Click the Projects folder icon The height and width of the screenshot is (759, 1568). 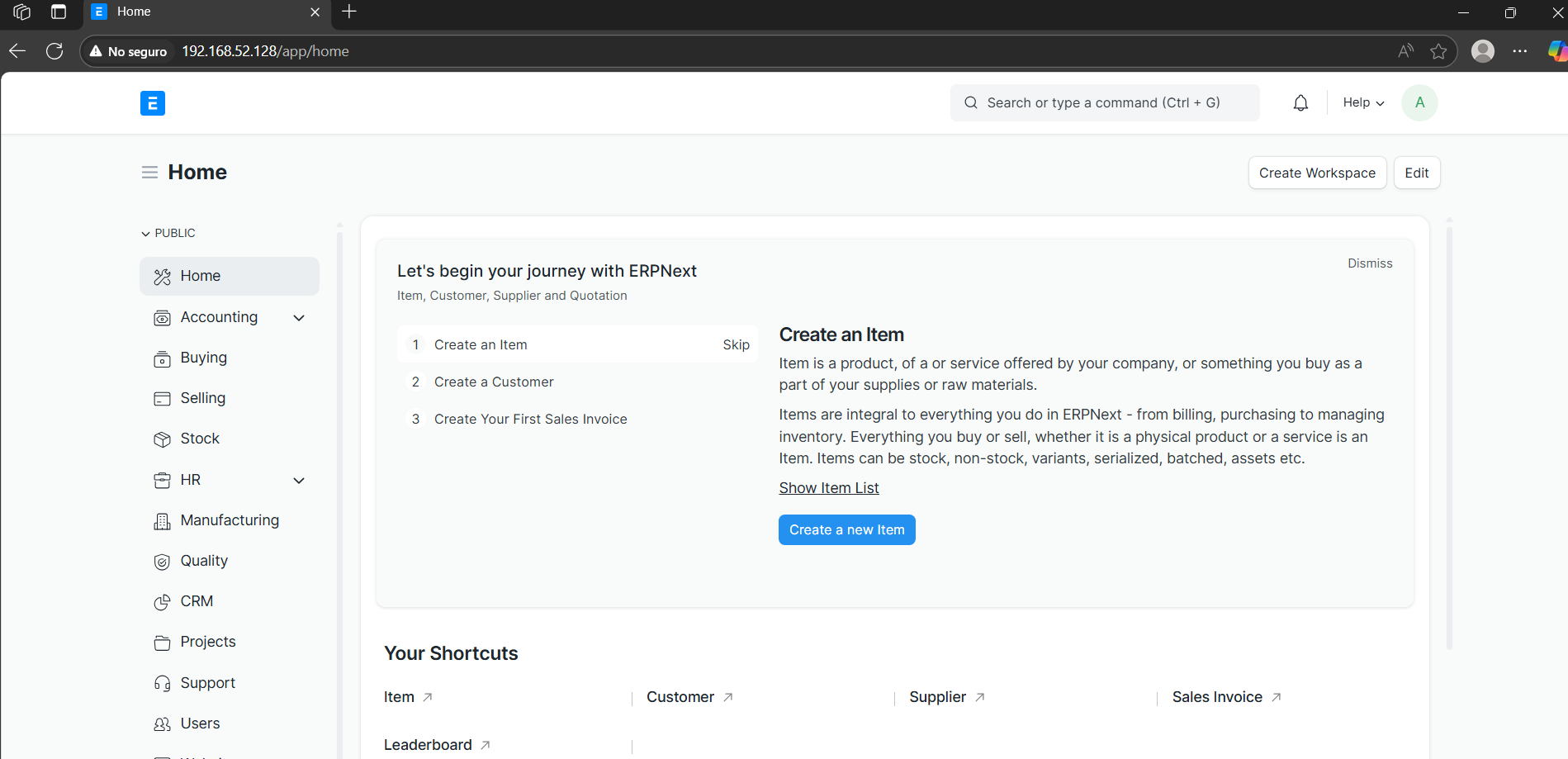(163, 643)
